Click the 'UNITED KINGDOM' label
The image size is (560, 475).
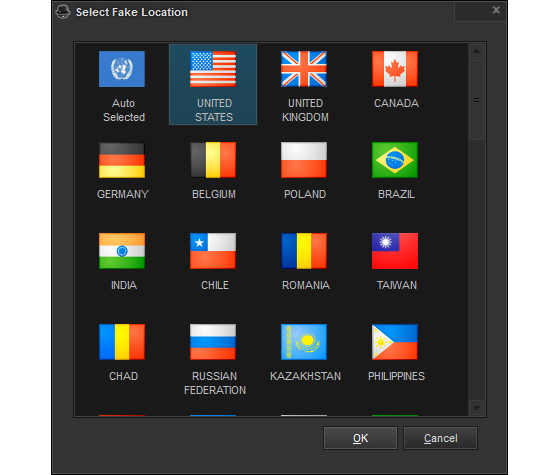point(305,110)
